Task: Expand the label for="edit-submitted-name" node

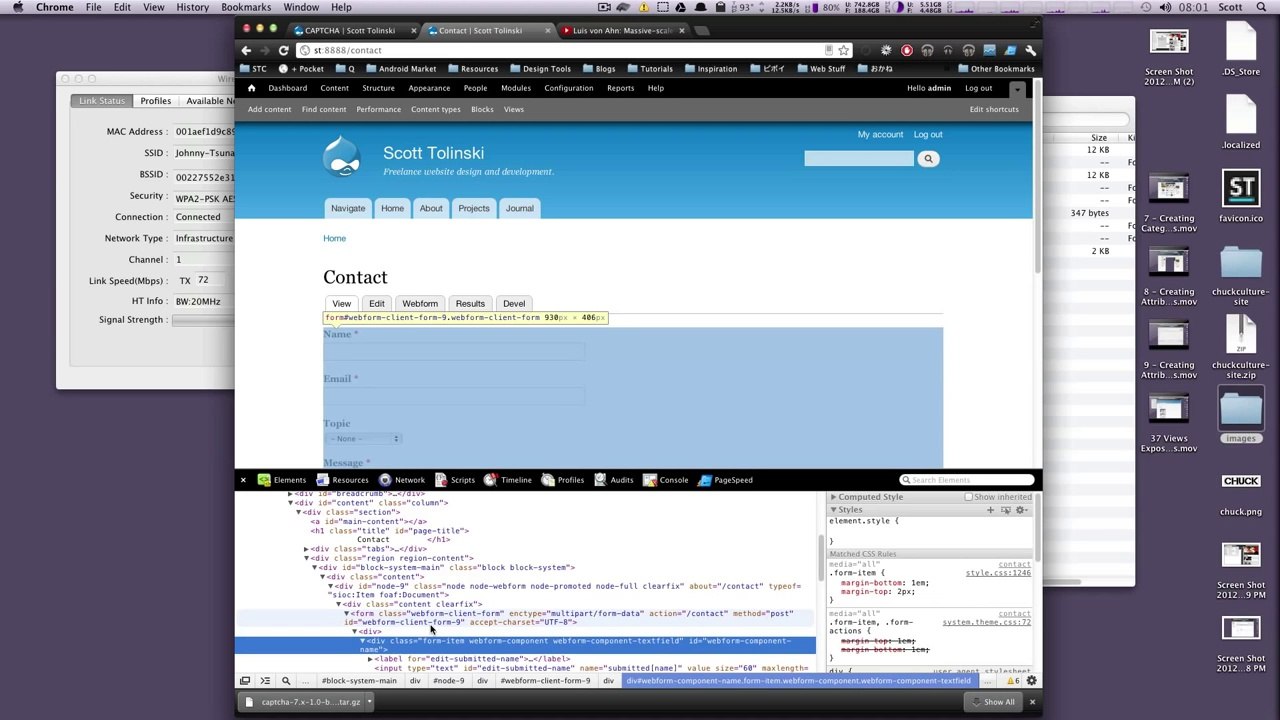Action: coord(370,659)
